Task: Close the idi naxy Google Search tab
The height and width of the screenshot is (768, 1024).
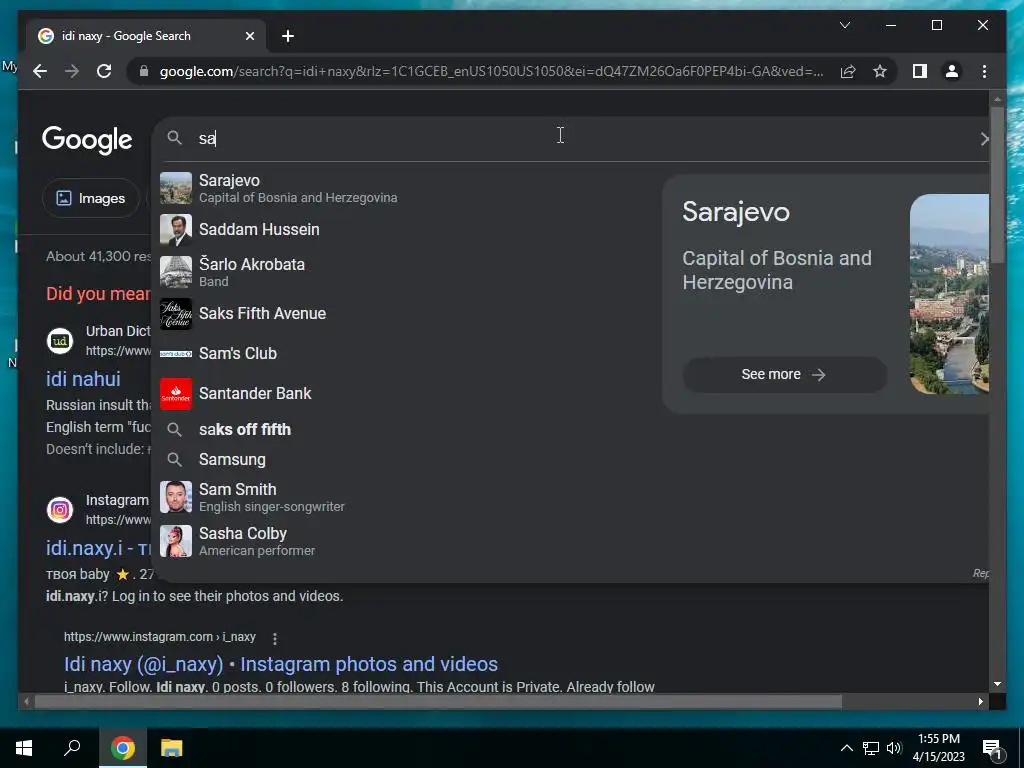Action: pyautogui.click(x=249, y=36)
